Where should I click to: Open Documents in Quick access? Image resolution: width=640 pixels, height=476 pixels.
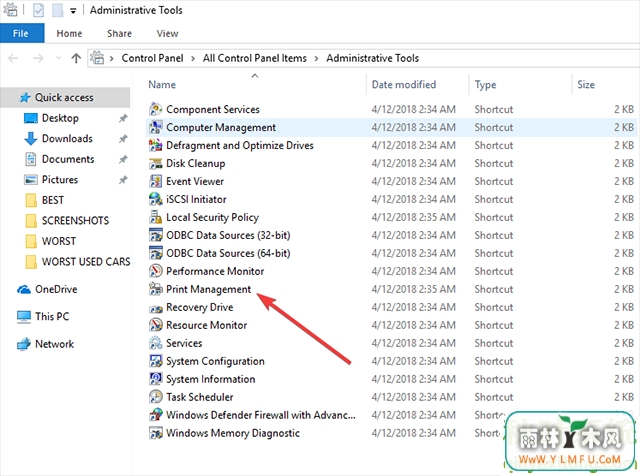[x=68, y=159]
